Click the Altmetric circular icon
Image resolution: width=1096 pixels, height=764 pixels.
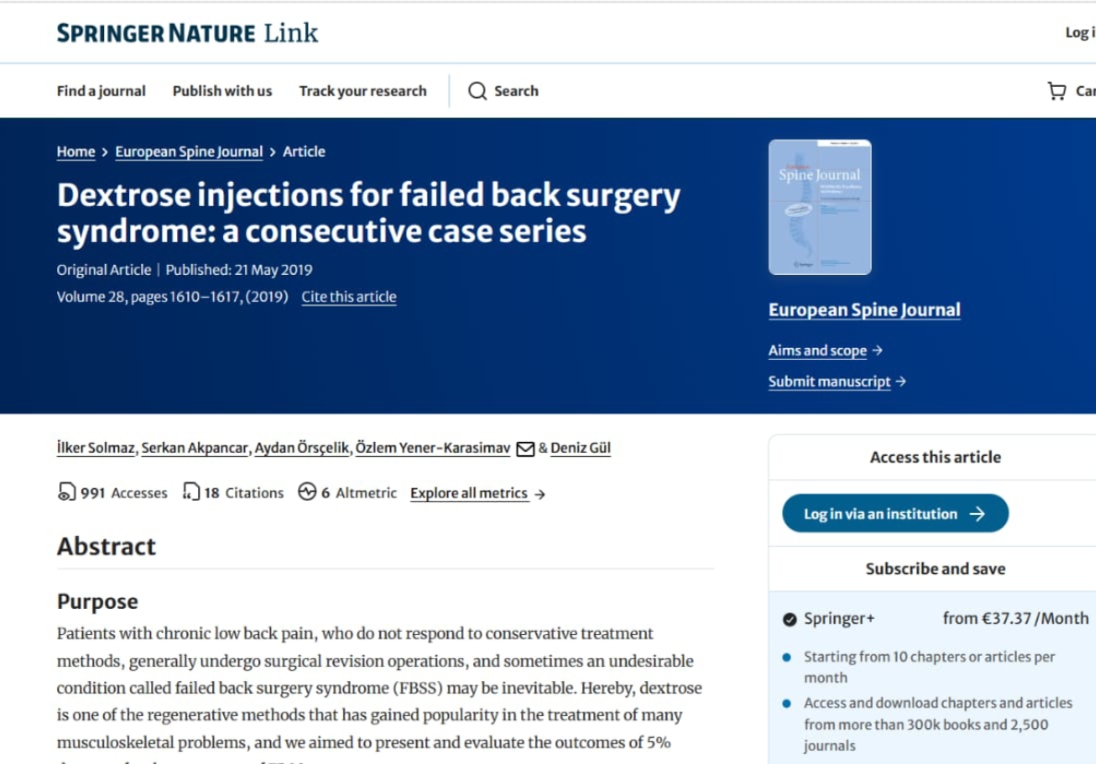307,493
